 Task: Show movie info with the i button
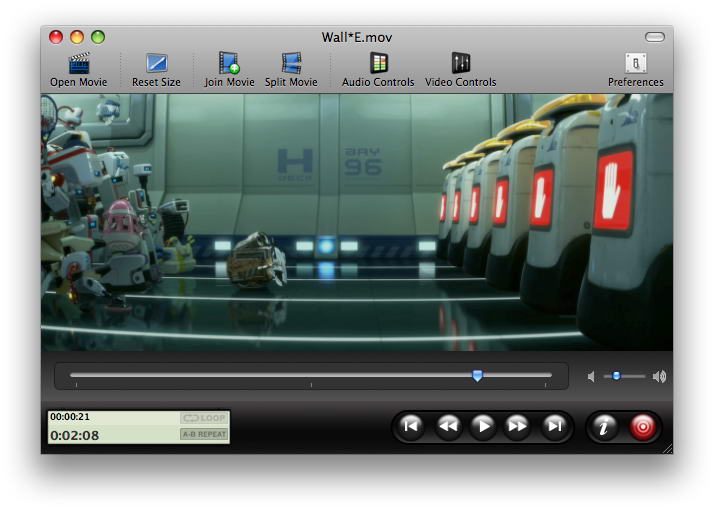(604, 426)
